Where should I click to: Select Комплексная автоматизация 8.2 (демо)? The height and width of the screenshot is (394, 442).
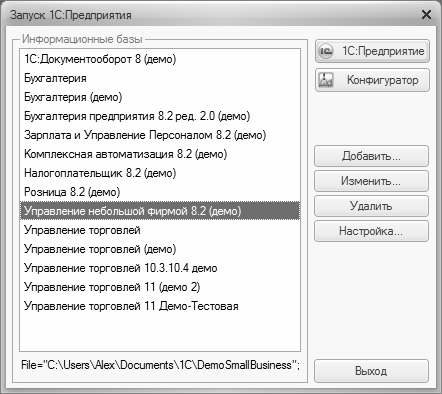coord(160,154)
